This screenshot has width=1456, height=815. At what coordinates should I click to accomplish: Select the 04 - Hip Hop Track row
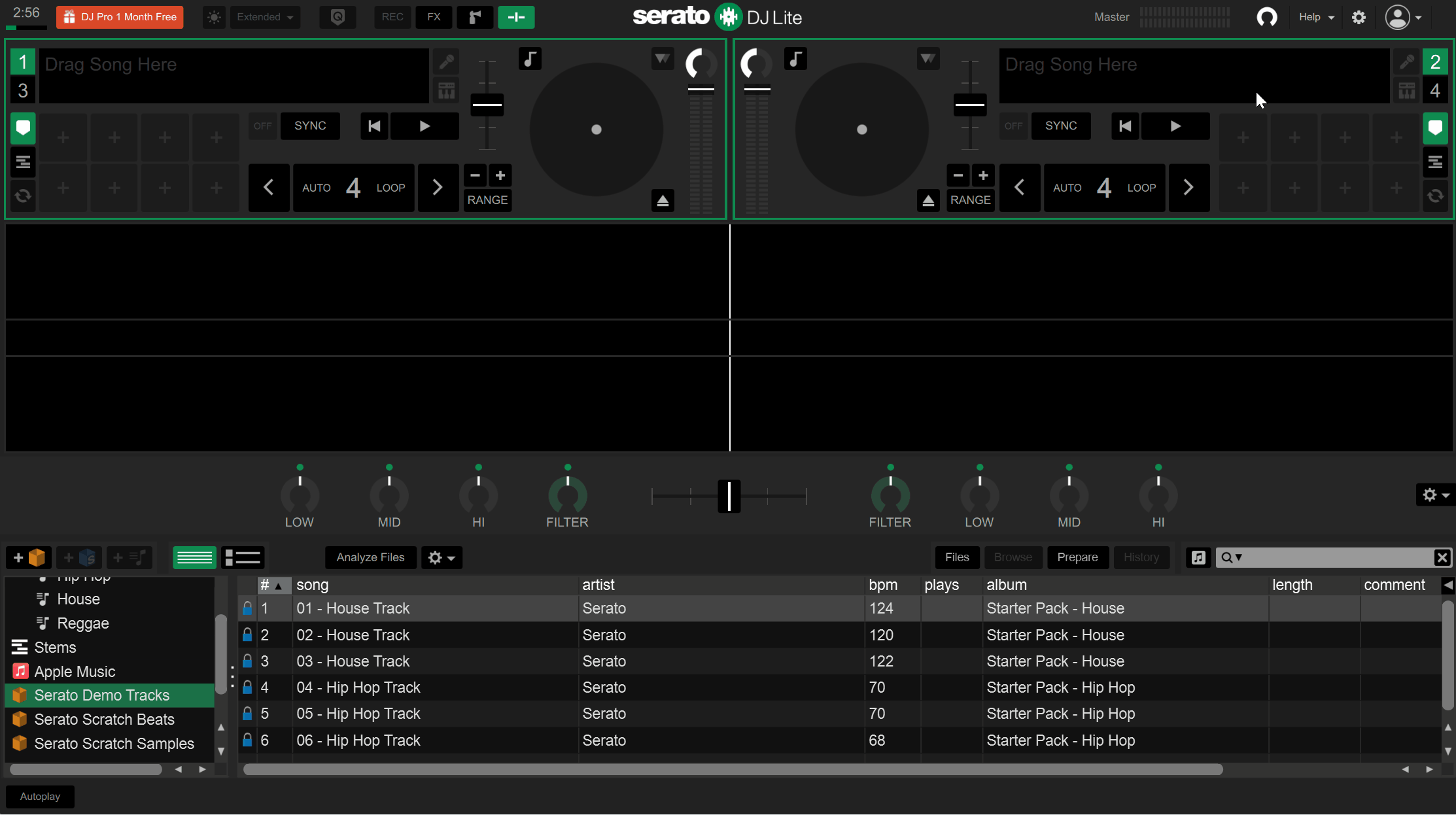pyautogui.click(x=840, y=687)
